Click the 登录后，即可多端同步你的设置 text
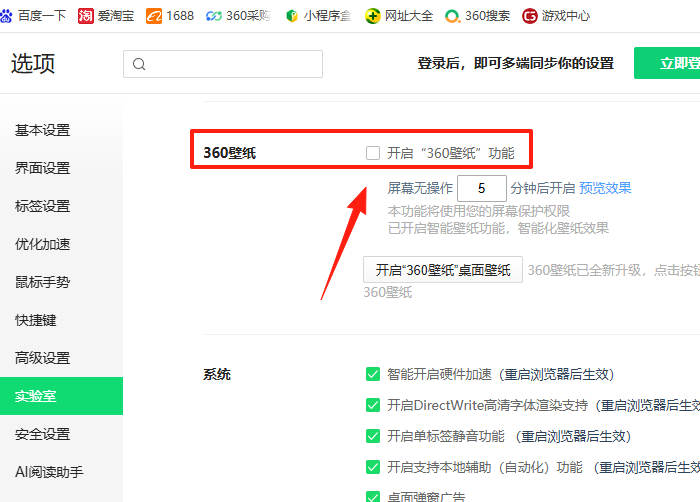This screenshot has height=502, width=700. (x=516, y=63)
